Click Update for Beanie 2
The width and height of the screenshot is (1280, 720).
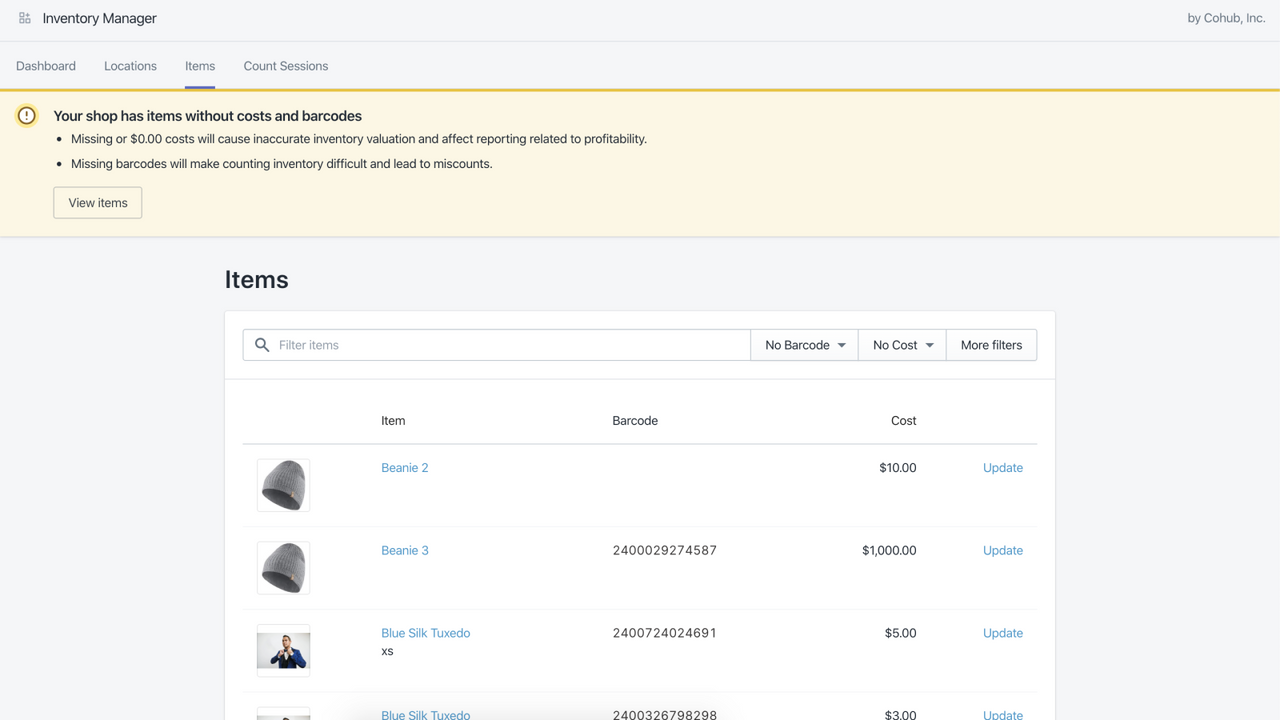[1003, 468]
